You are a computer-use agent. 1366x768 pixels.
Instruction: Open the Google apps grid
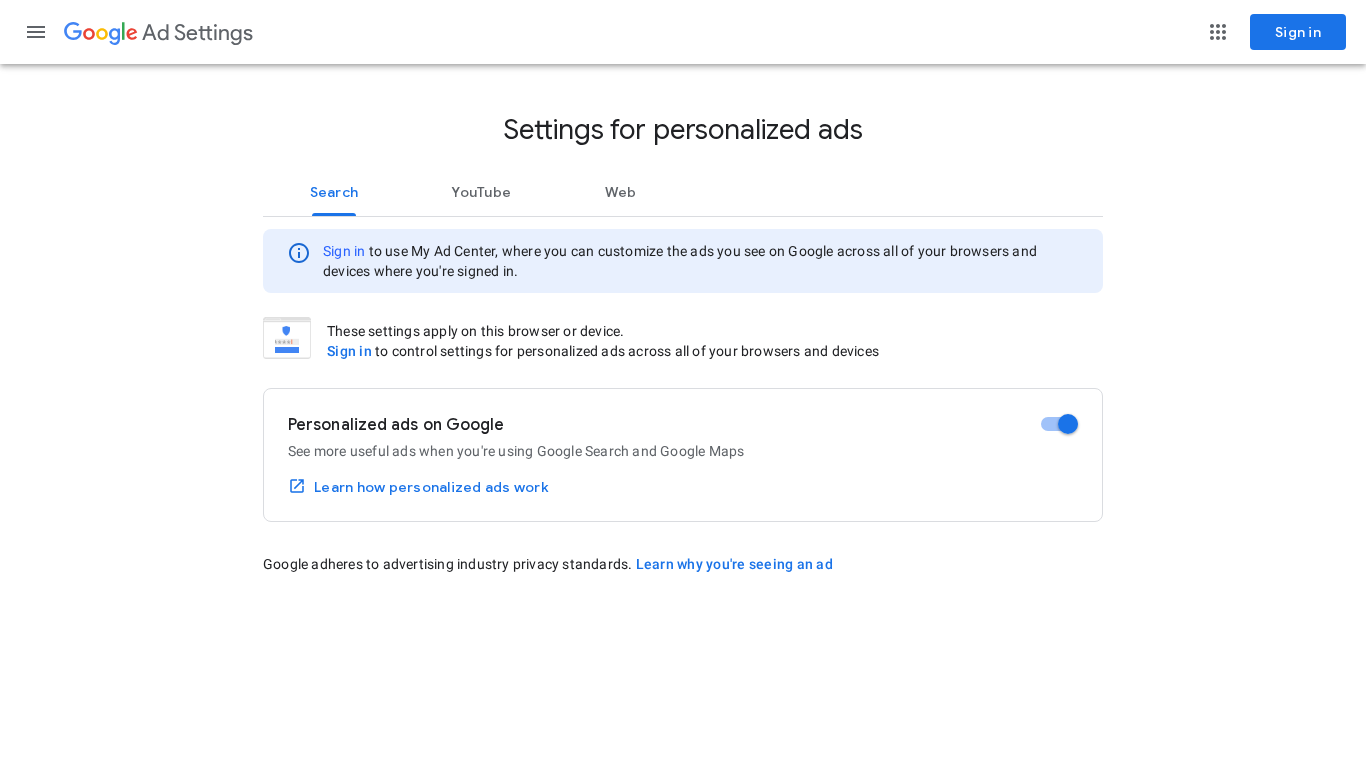click(x=1218, y=32)
